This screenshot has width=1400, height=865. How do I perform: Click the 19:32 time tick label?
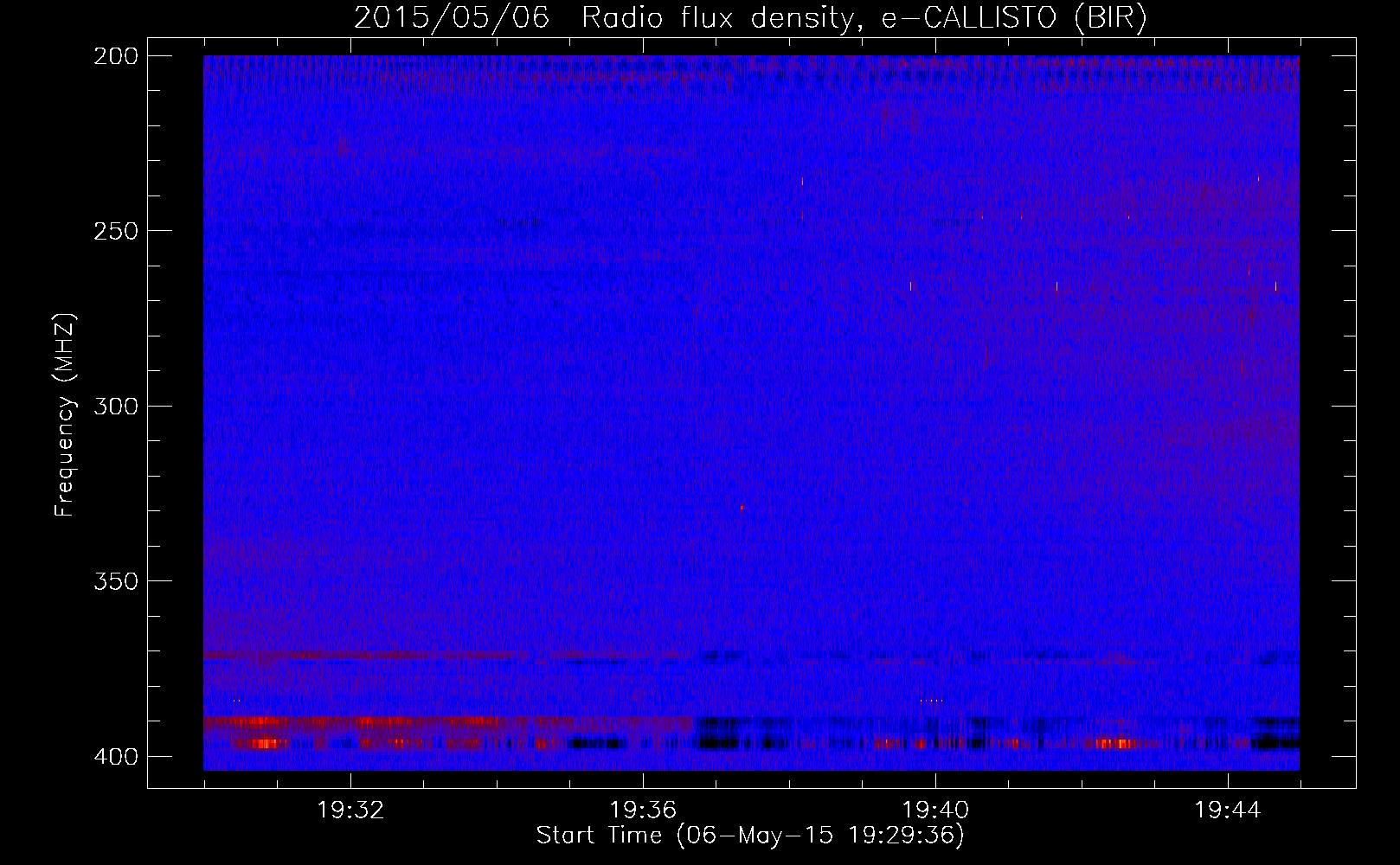(350, 811)
